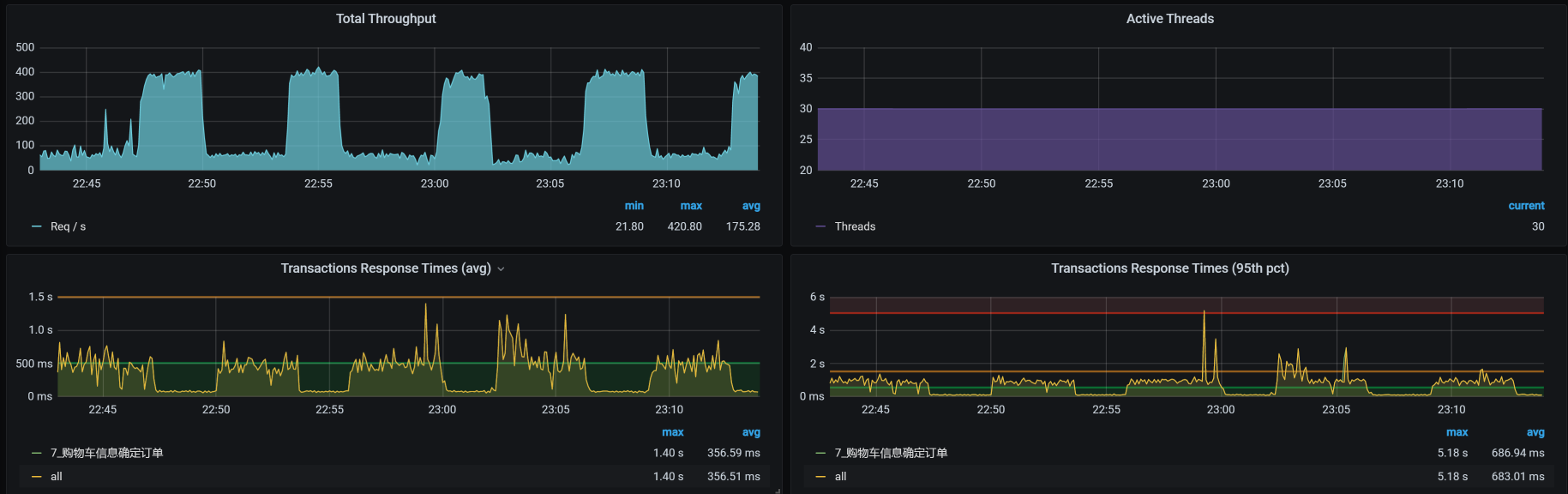Click yellow 'all' color line in 95th pct panel
Screen dimensions: 1568x494
point(820,477)
